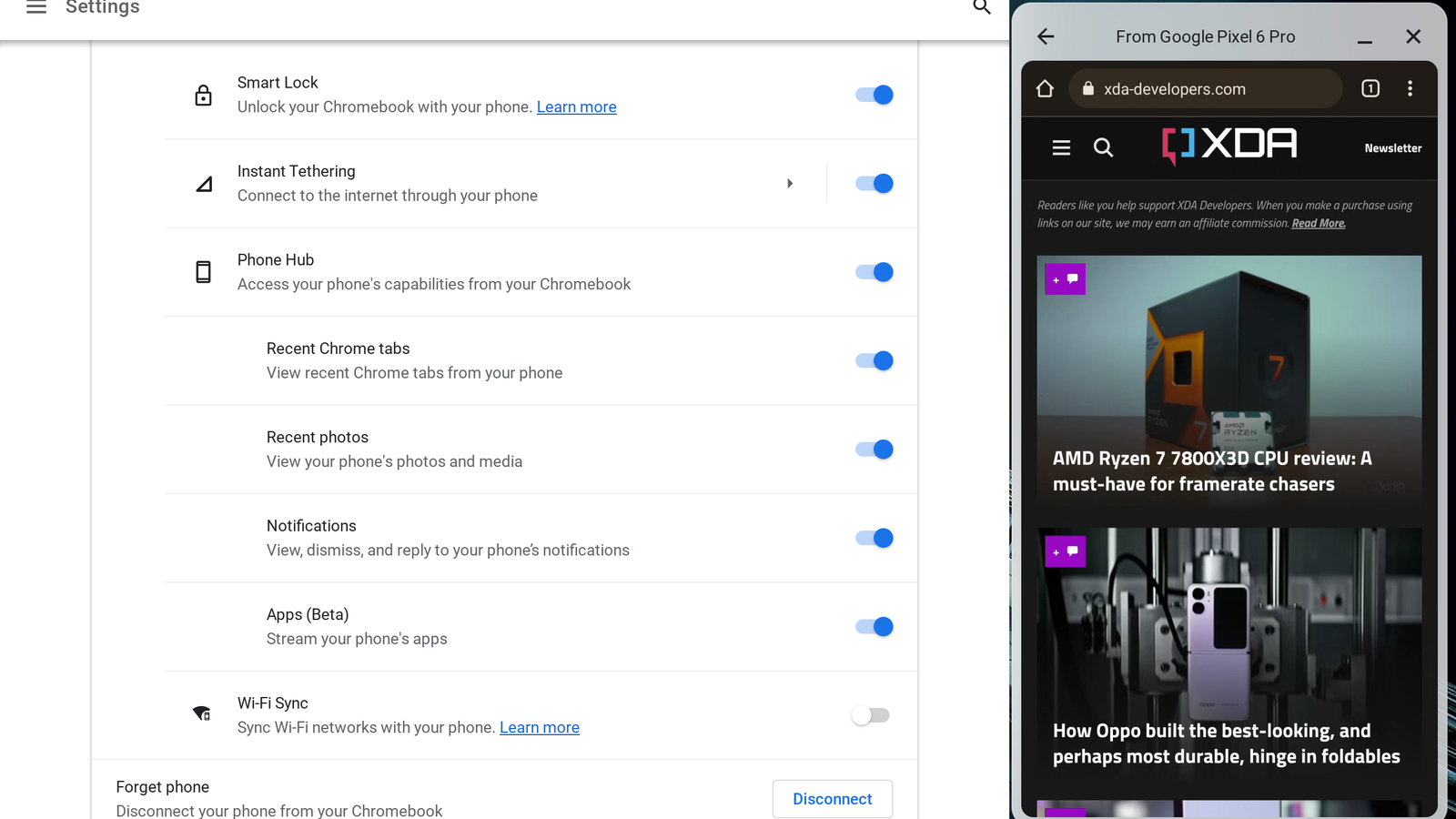
Task: Click the Phone Hub phone icon
Action: coord(204,271)
